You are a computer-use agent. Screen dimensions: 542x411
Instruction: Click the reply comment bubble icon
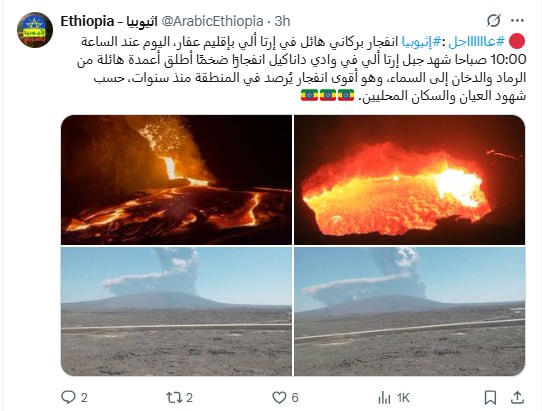(x=68, y=397)
